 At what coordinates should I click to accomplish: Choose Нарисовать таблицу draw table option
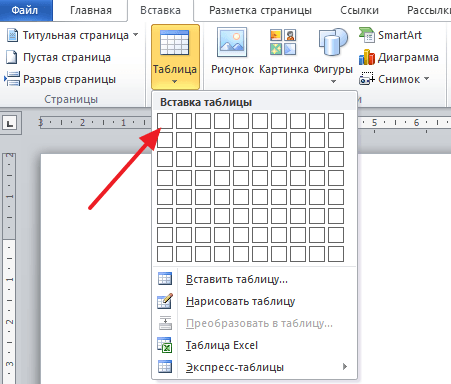[x=240, y=301]
